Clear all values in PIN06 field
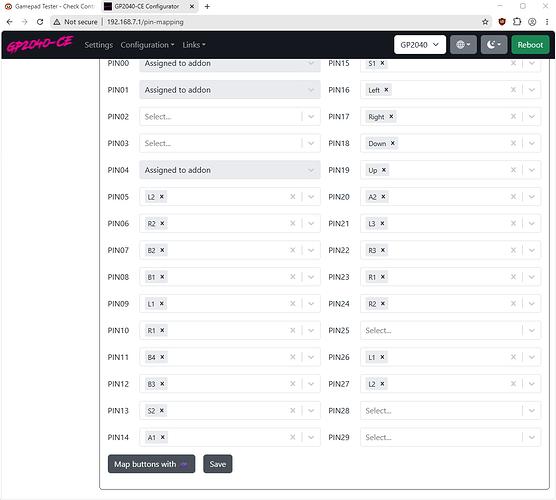Image resolution: width=556 pixels, height=500 pixels. [293, 223]
